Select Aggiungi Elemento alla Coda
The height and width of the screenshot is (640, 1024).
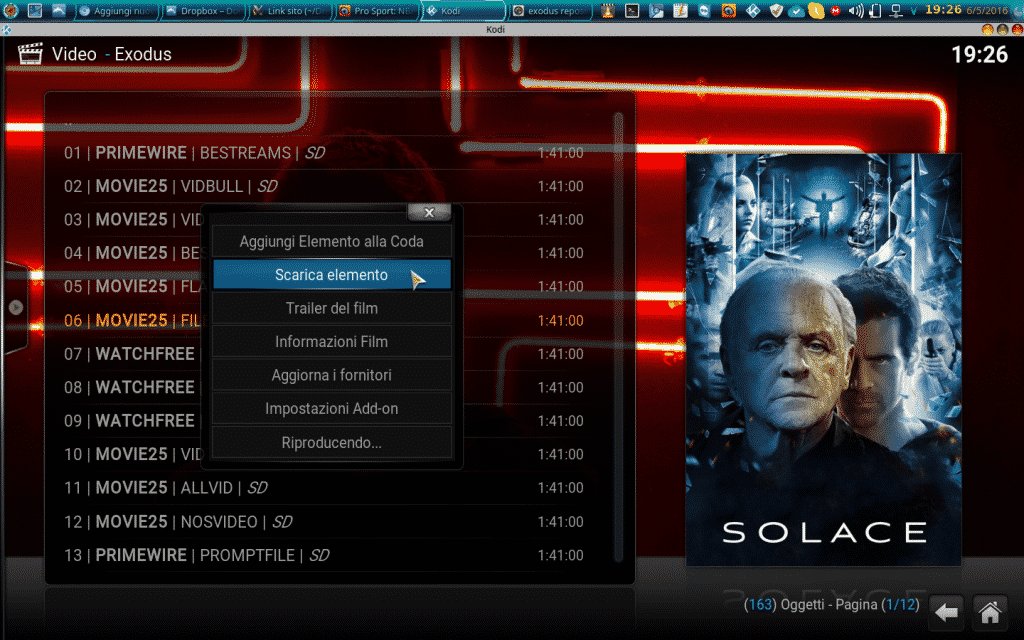(x=332, y=241)
